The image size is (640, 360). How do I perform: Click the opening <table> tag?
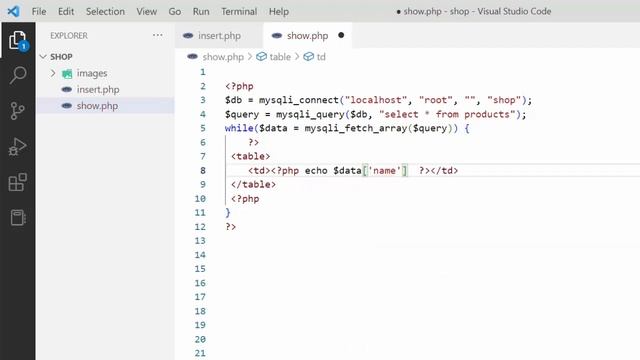click(251, 156)
